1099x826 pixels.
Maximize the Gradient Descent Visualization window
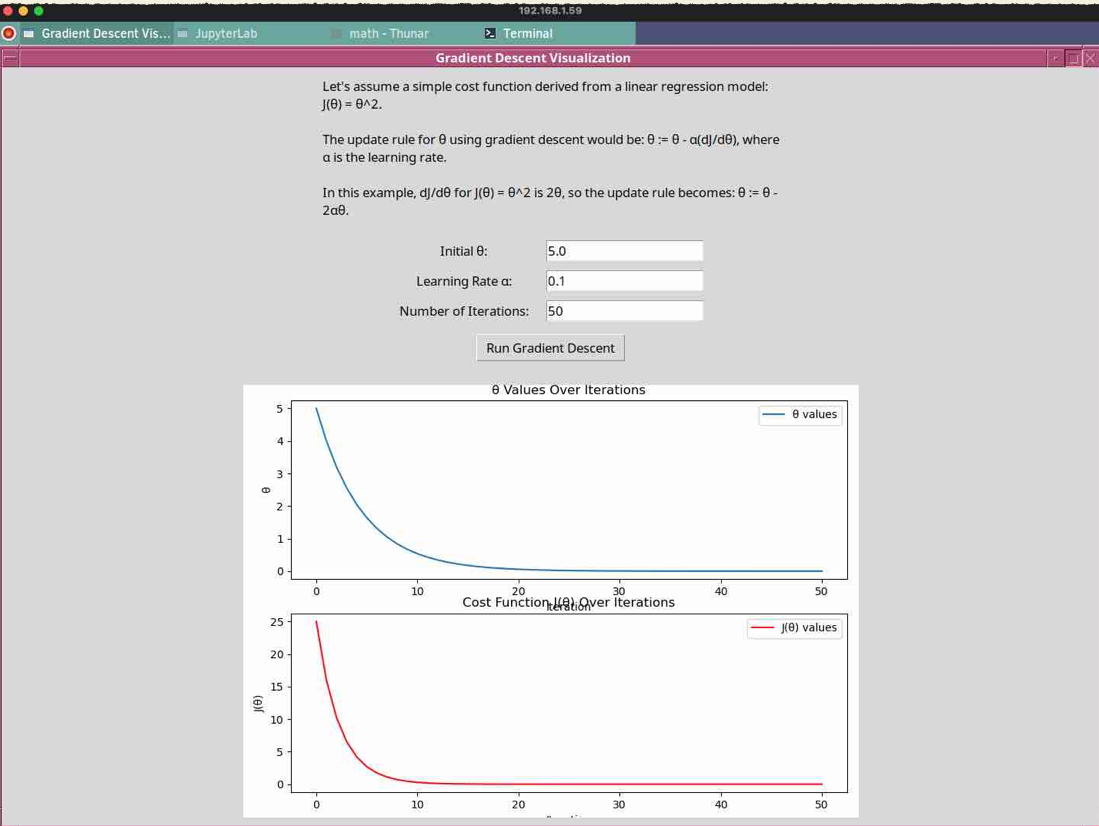[1073, 59]
